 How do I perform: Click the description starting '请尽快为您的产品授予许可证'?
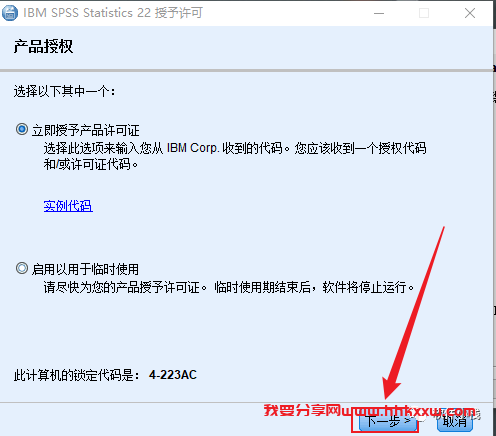(x=229, y=287)
